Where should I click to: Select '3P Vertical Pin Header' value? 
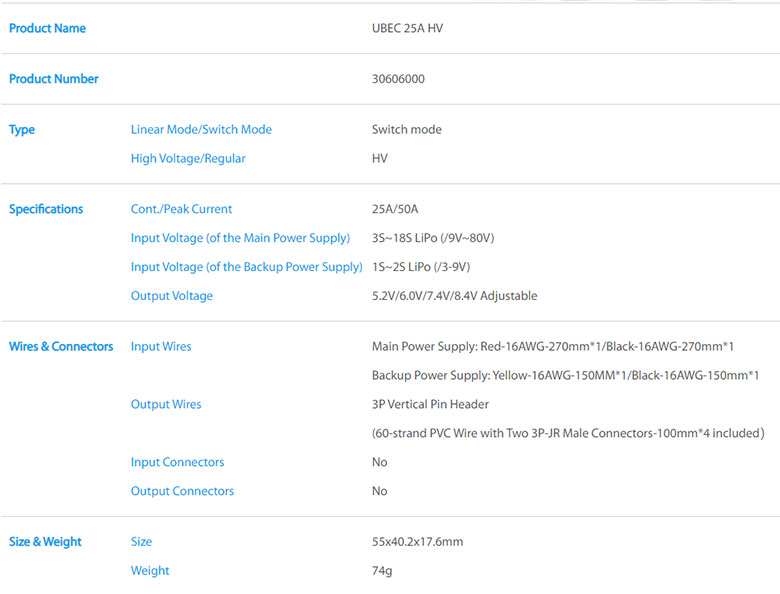(x=430, y=404)
